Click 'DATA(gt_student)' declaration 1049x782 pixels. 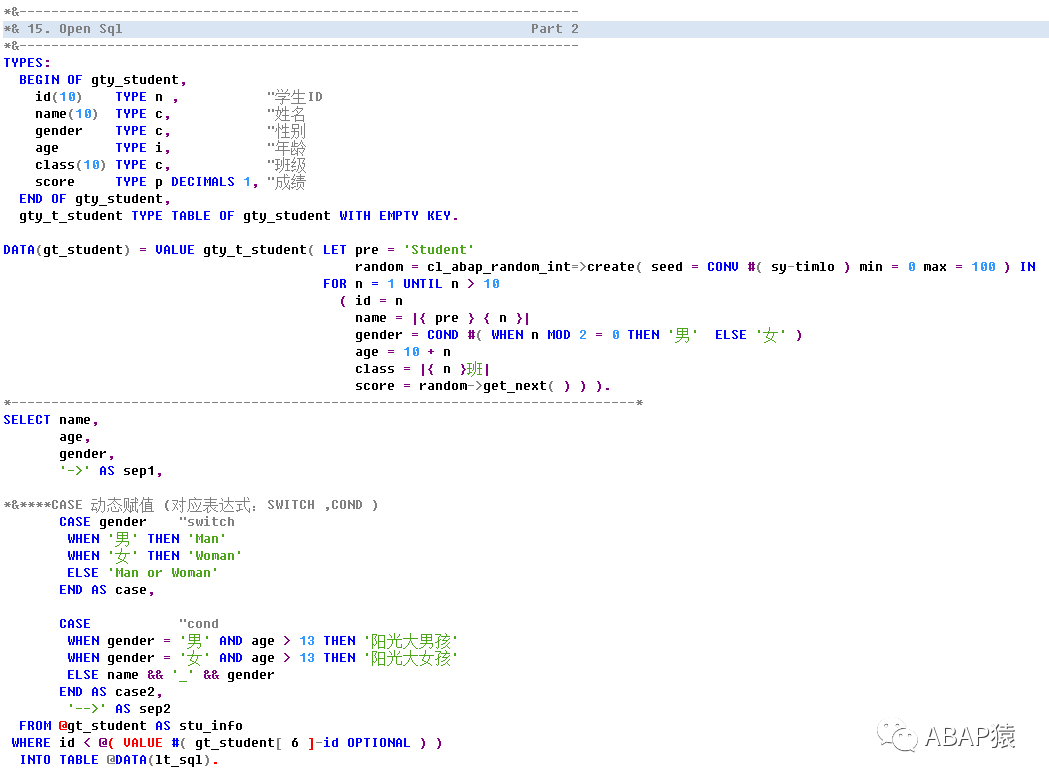(x=66, y=250)
